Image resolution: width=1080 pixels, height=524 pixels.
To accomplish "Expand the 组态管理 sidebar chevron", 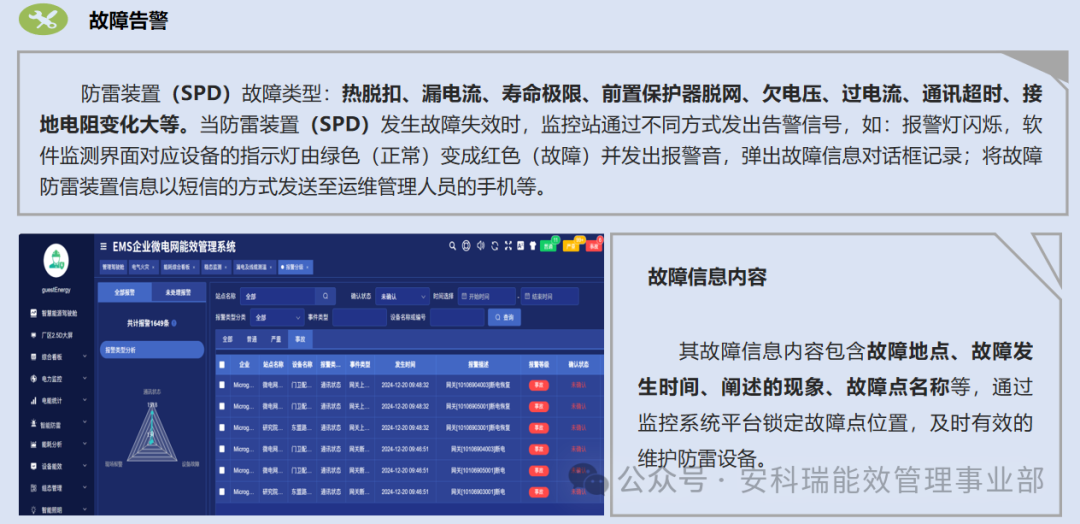I will (x=85, y=488).
